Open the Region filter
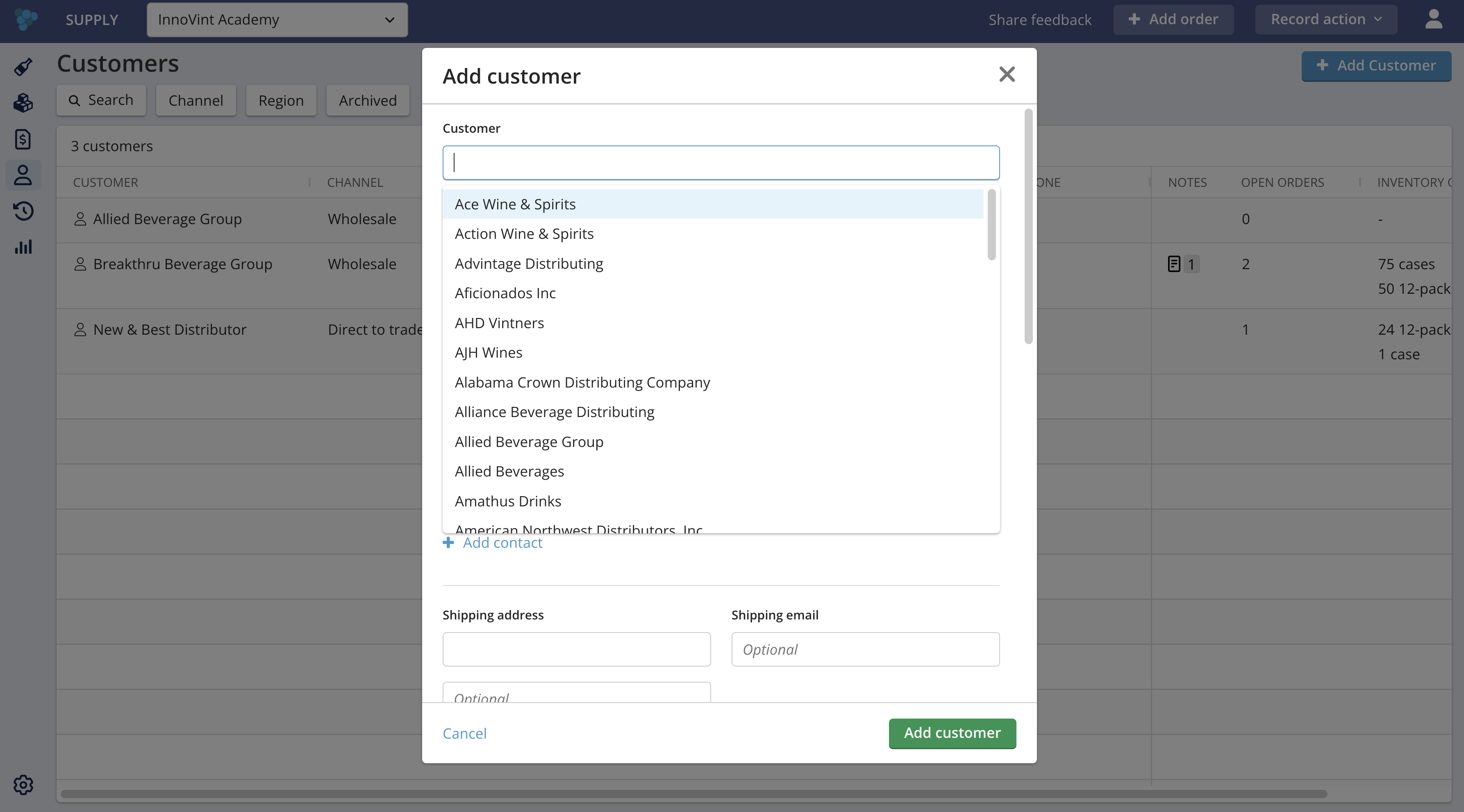The image size is (1464, 812). (281, 100)
